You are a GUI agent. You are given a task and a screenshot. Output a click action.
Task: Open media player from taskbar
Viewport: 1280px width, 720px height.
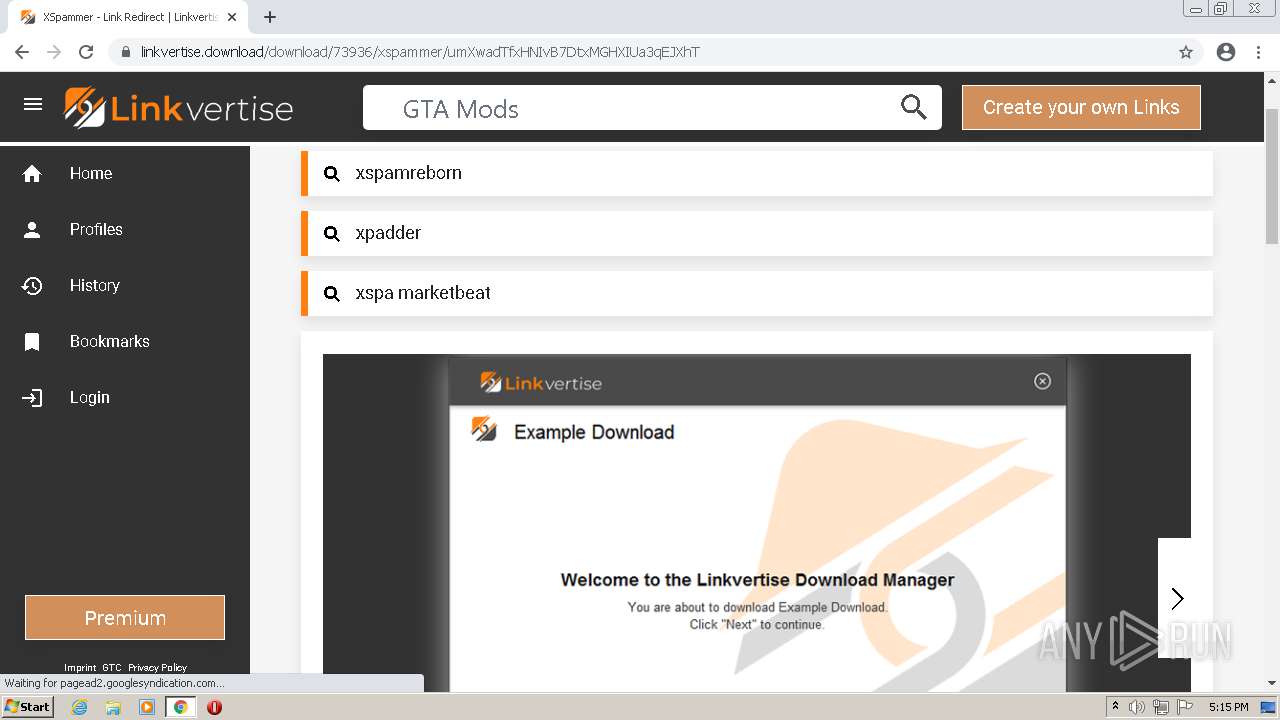147,707
